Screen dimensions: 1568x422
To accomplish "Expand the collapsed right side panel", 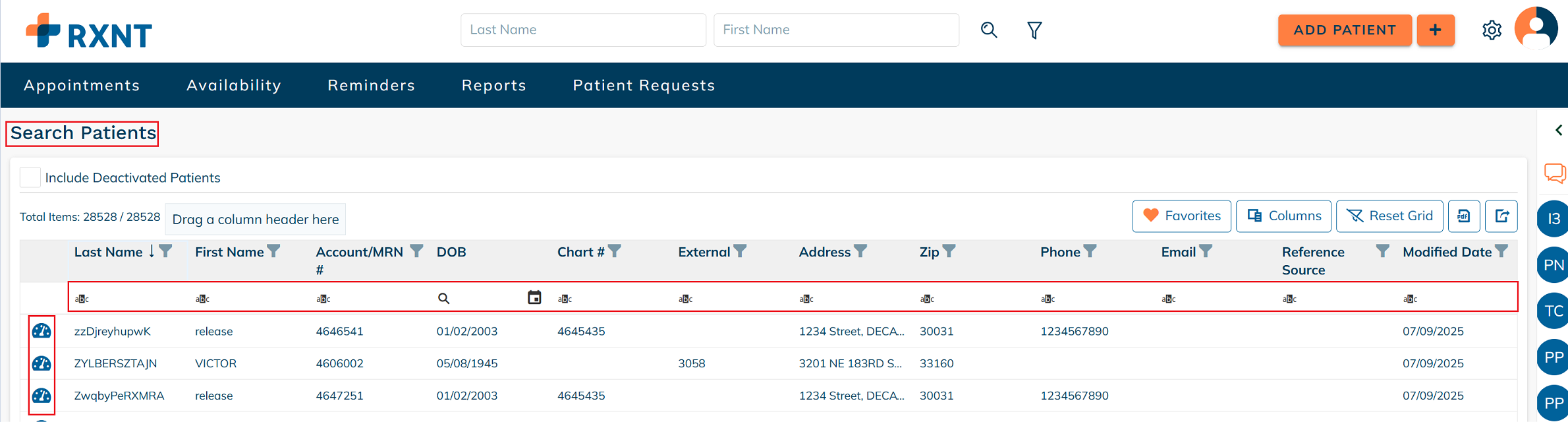I will click(x=1558, y=131).
